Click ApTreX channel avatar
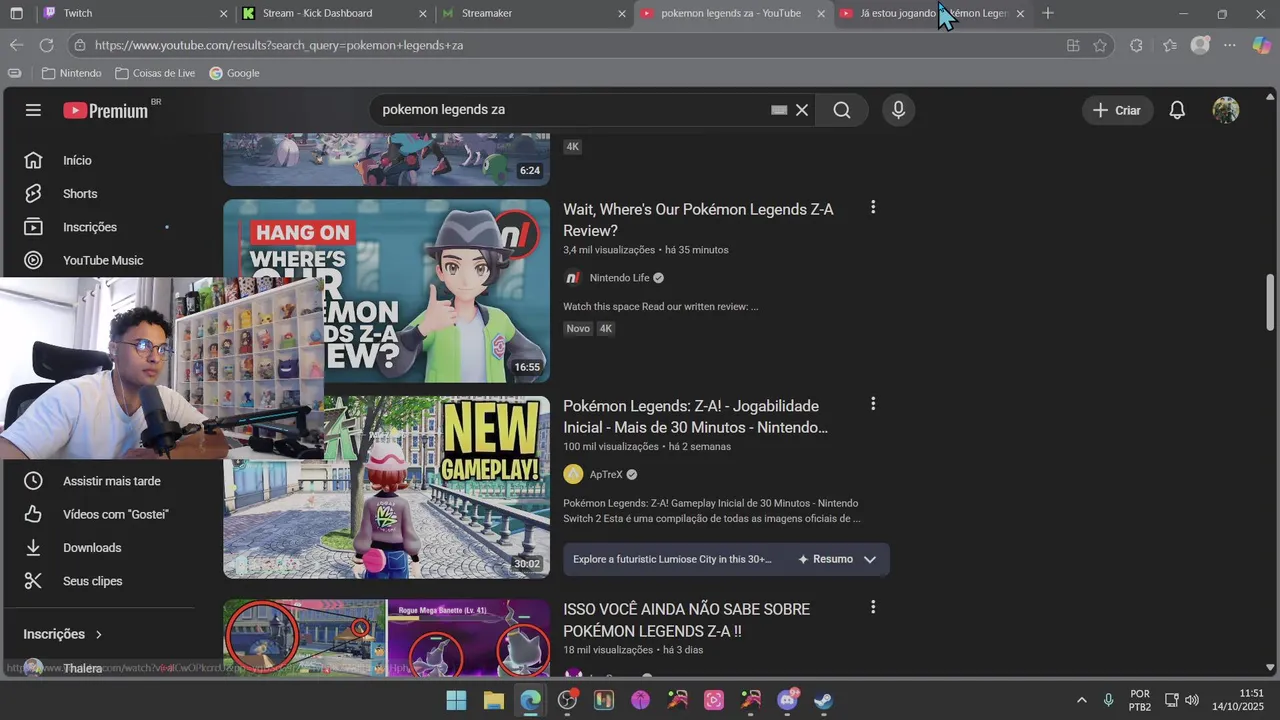The height and width of the screenshot is (720, 1280). [x=573, y=474]
